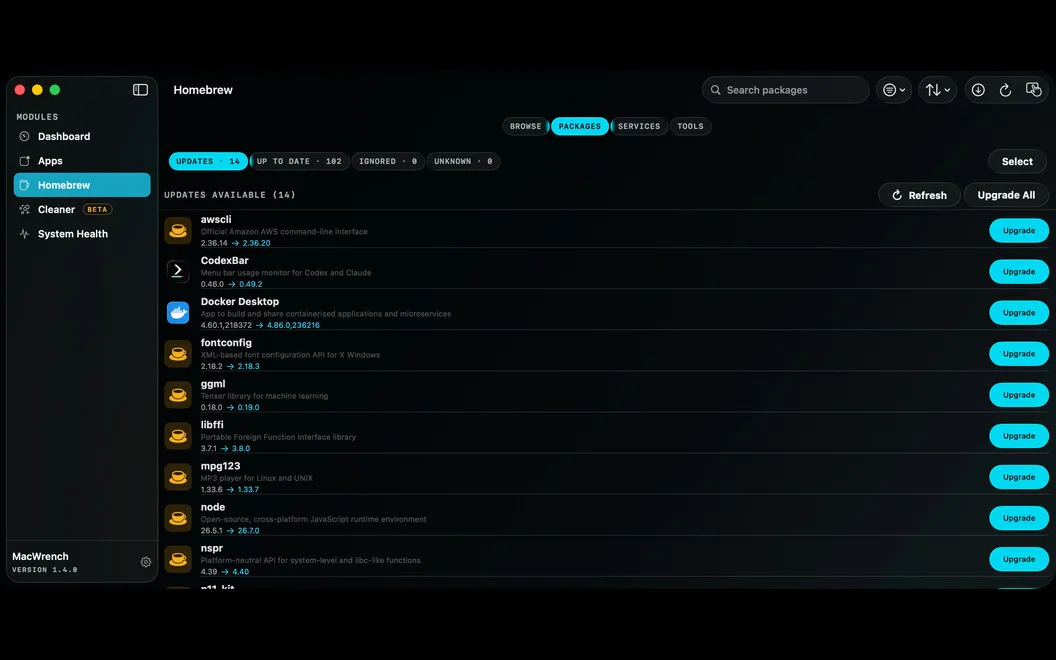Image resolution: width=1056 pixels, height=660 pixels.
Task: Focus the Search packages field
Action: pos(785,90)
